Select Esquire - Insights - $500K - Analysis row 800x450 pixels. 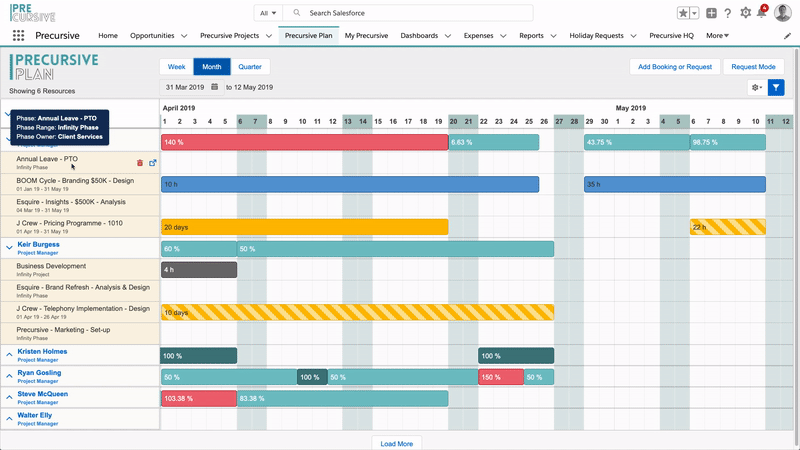[80, 206]
